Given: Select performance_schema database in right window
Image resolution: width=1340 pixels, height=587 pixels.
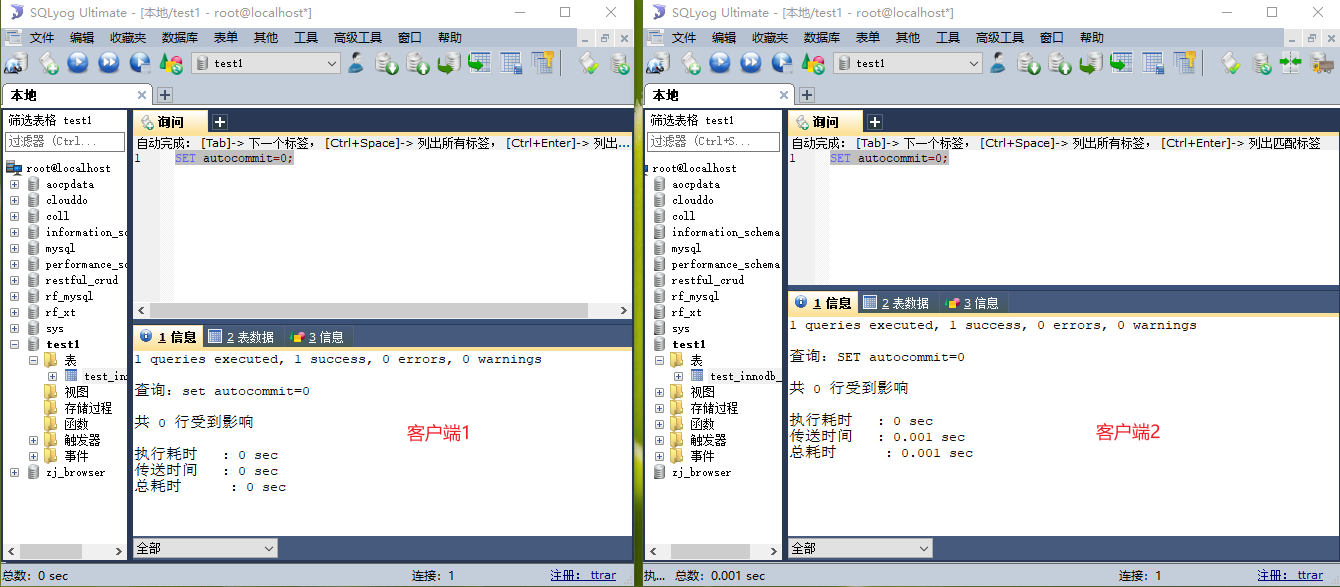Looking at the screenshot, I should (x=725, y=264).
